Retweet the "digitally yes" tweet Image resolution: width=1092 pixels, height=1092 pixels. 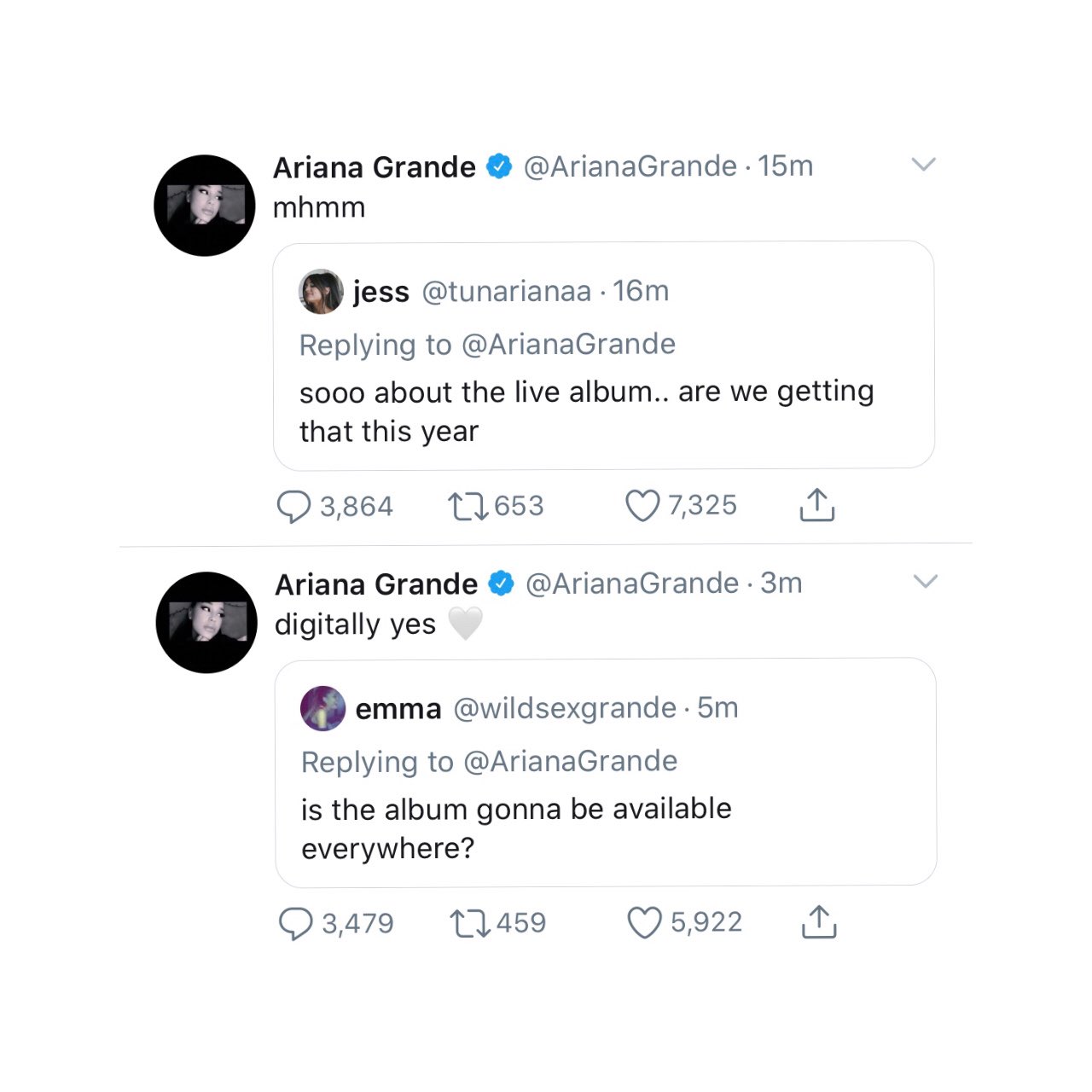[470, 923]
